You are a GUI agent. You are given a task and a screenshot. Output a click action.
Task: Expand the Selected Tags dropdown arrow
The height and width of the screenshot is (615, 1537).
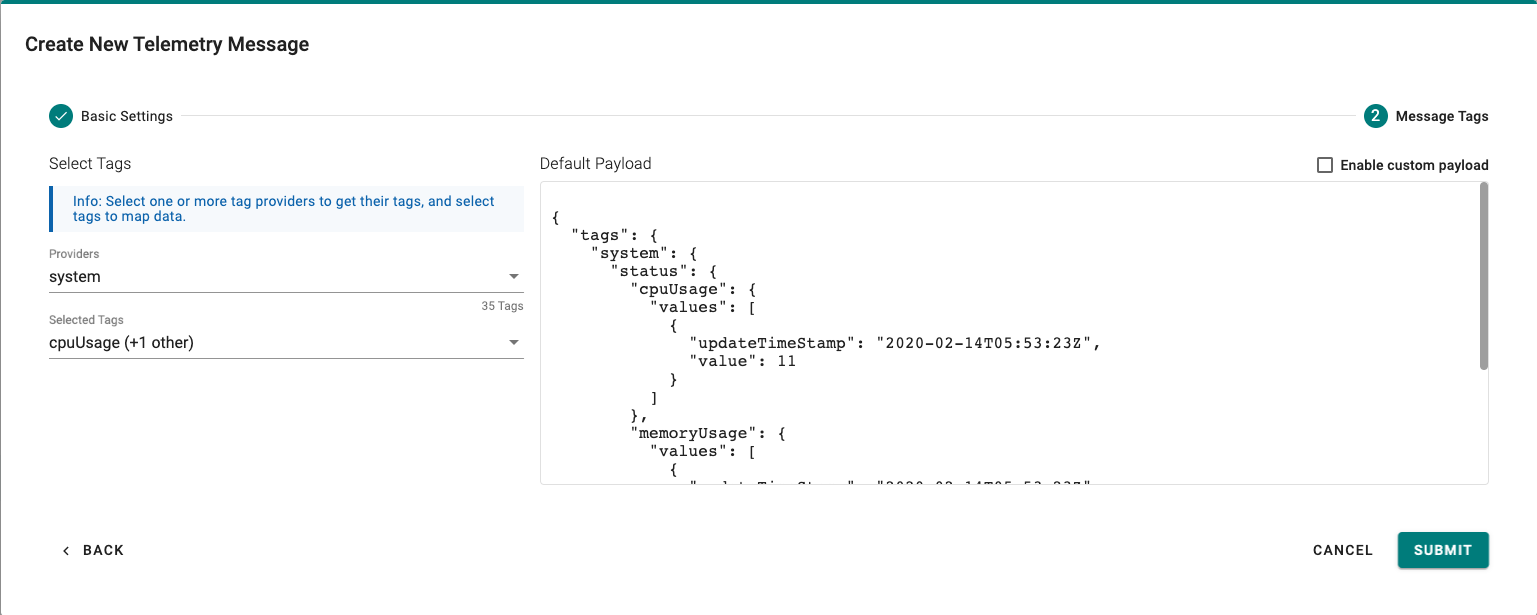click(x=513, y=343)
